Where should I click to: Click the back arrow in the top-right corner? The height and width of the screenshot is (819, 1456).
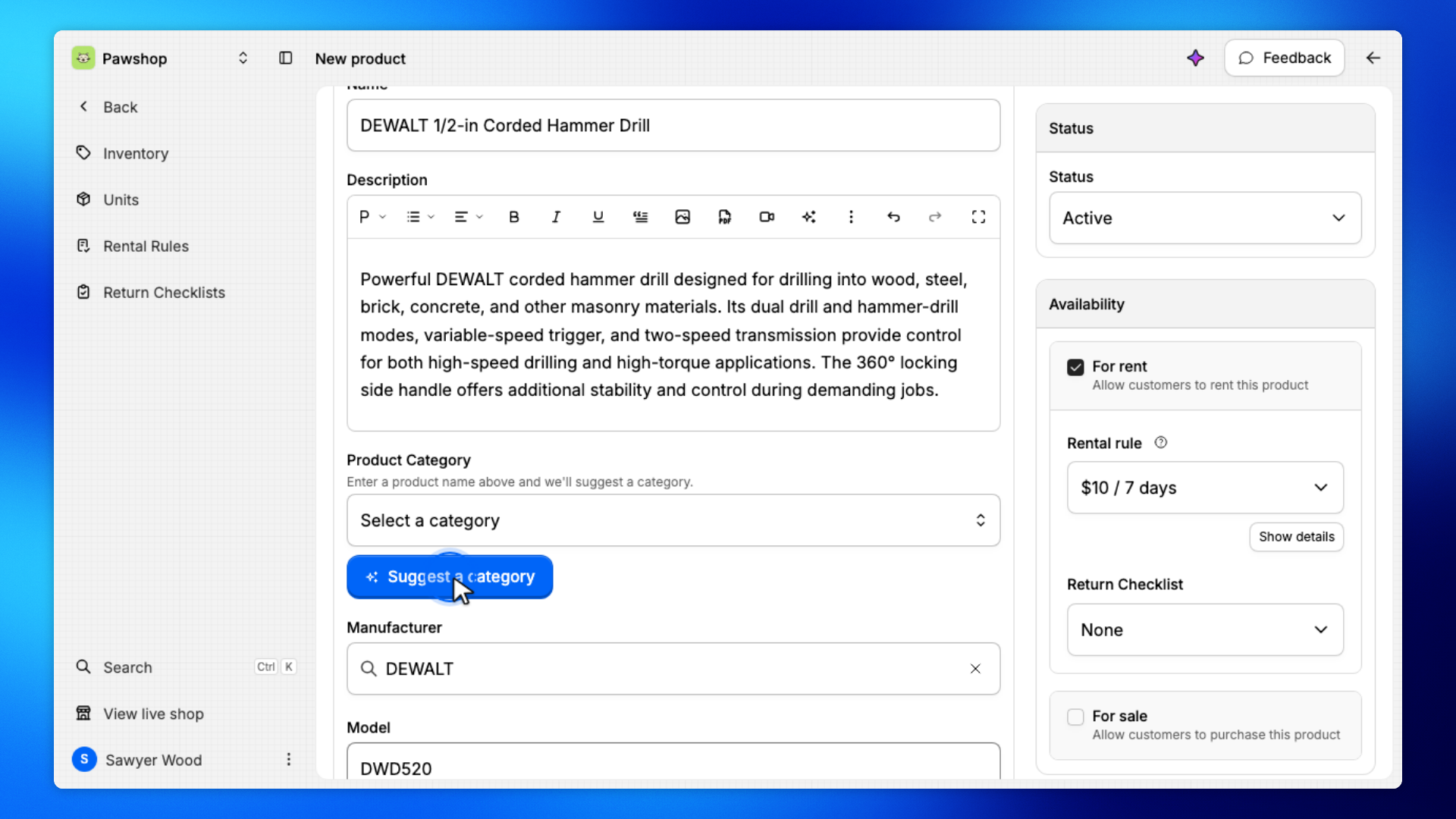[1373, 58]
